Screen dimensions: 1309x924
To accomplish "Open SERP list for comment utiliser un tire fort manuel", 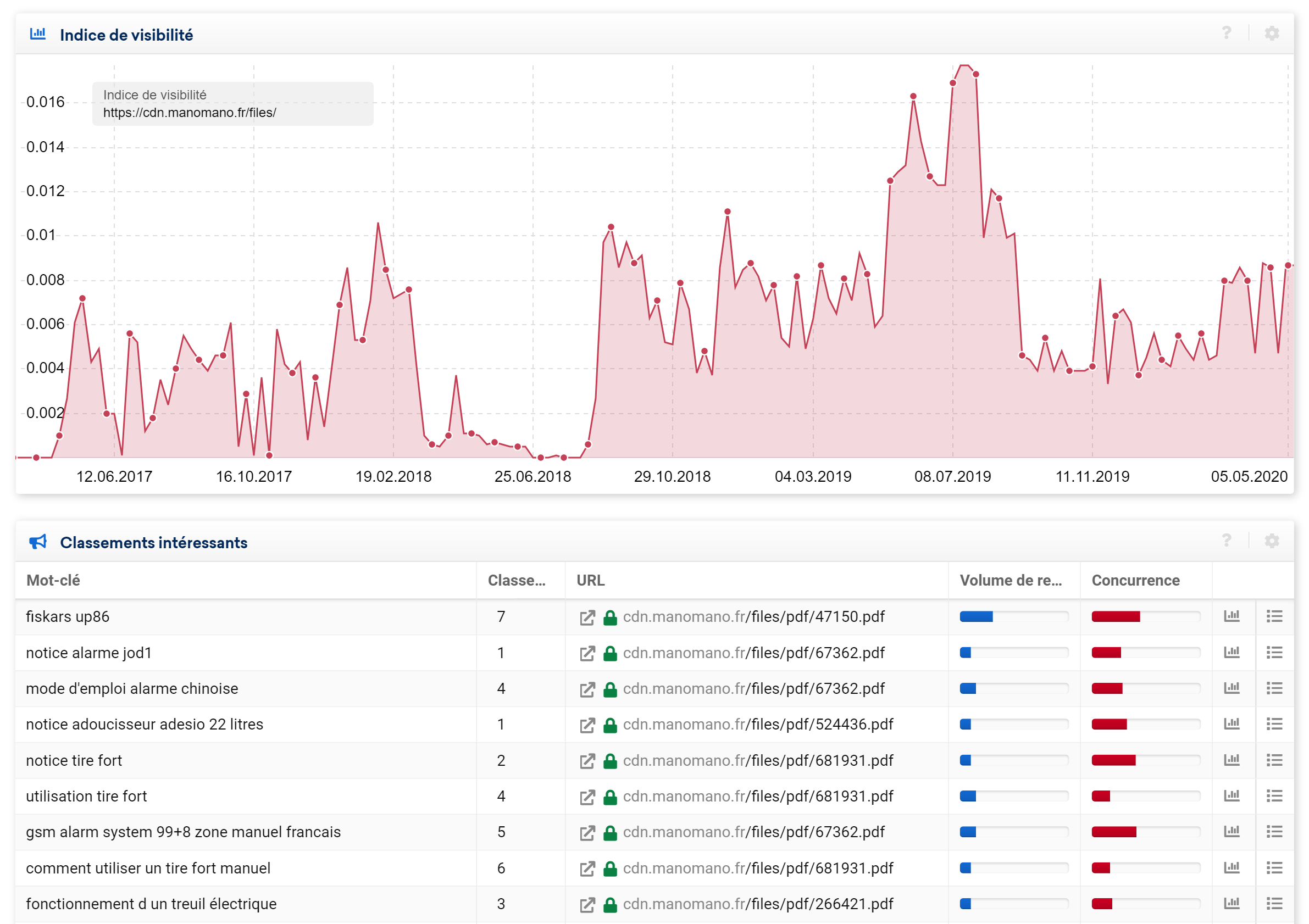I will tap(1274, 867).
